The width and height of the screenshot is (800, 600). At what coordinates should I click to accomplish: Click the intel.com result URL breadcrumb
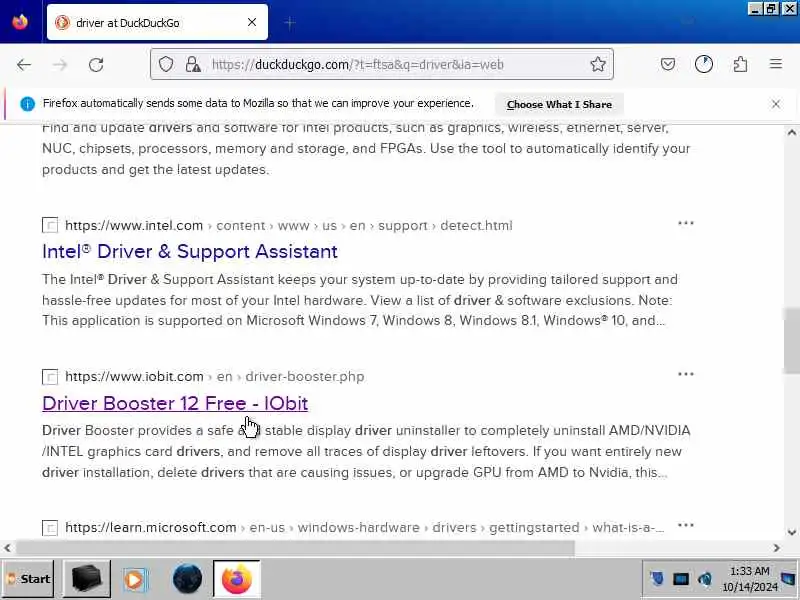click(289, 226)
